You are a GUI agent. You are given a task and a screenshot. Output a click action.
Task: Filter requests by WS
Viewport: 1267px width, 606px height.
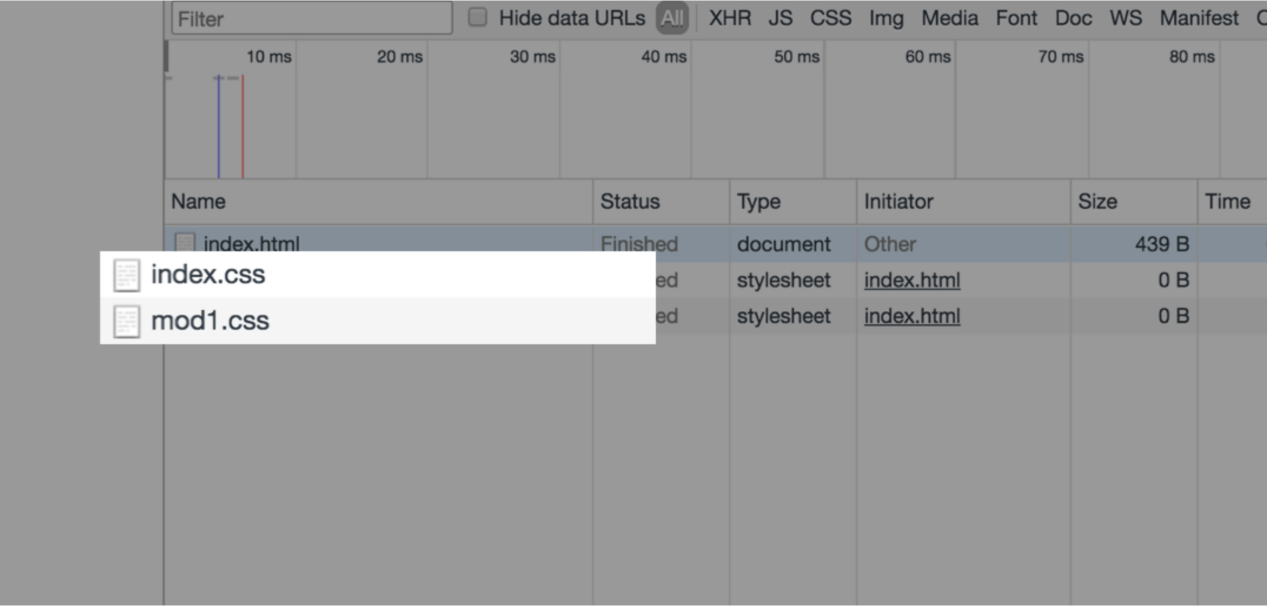(1126, 18)
